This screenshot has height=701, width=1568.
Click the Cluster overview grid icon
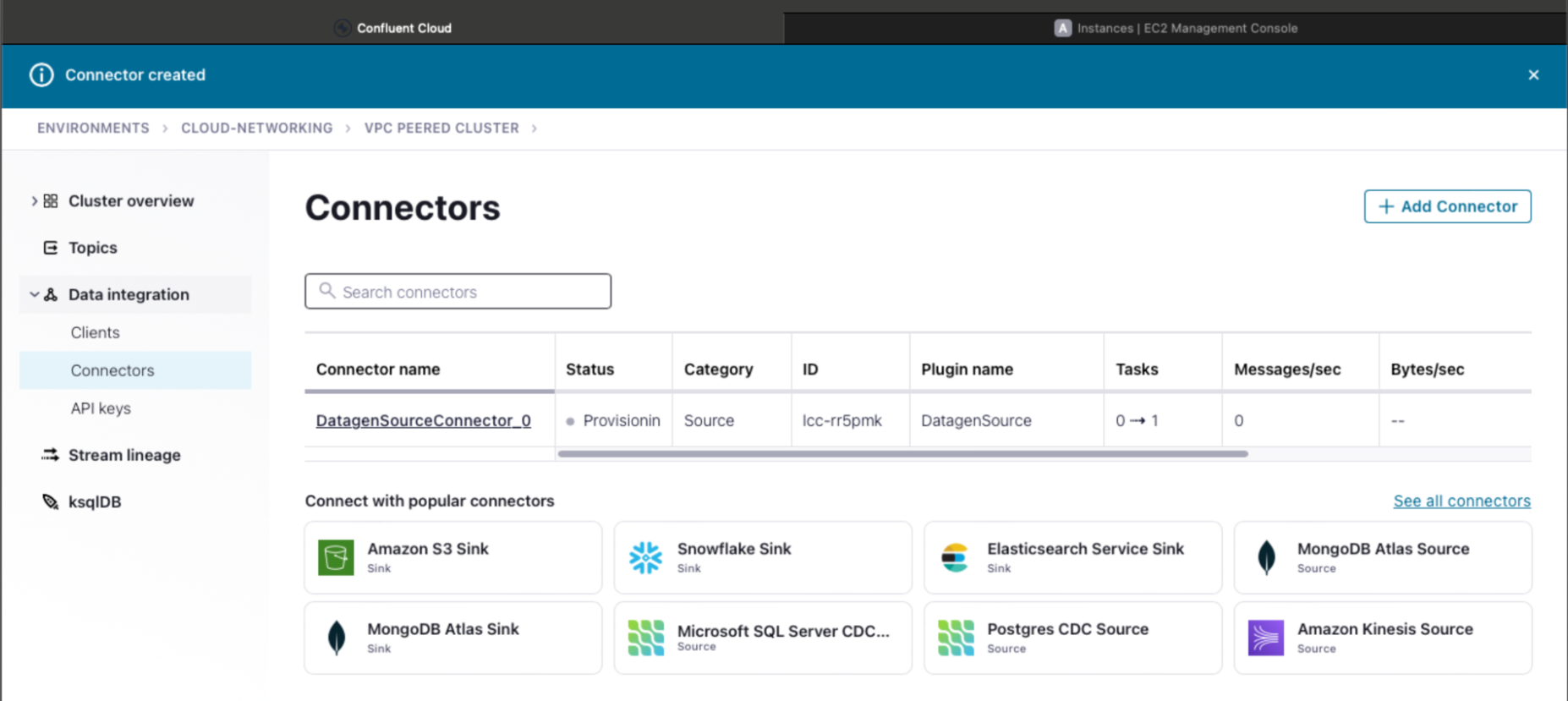coord(51,201)
